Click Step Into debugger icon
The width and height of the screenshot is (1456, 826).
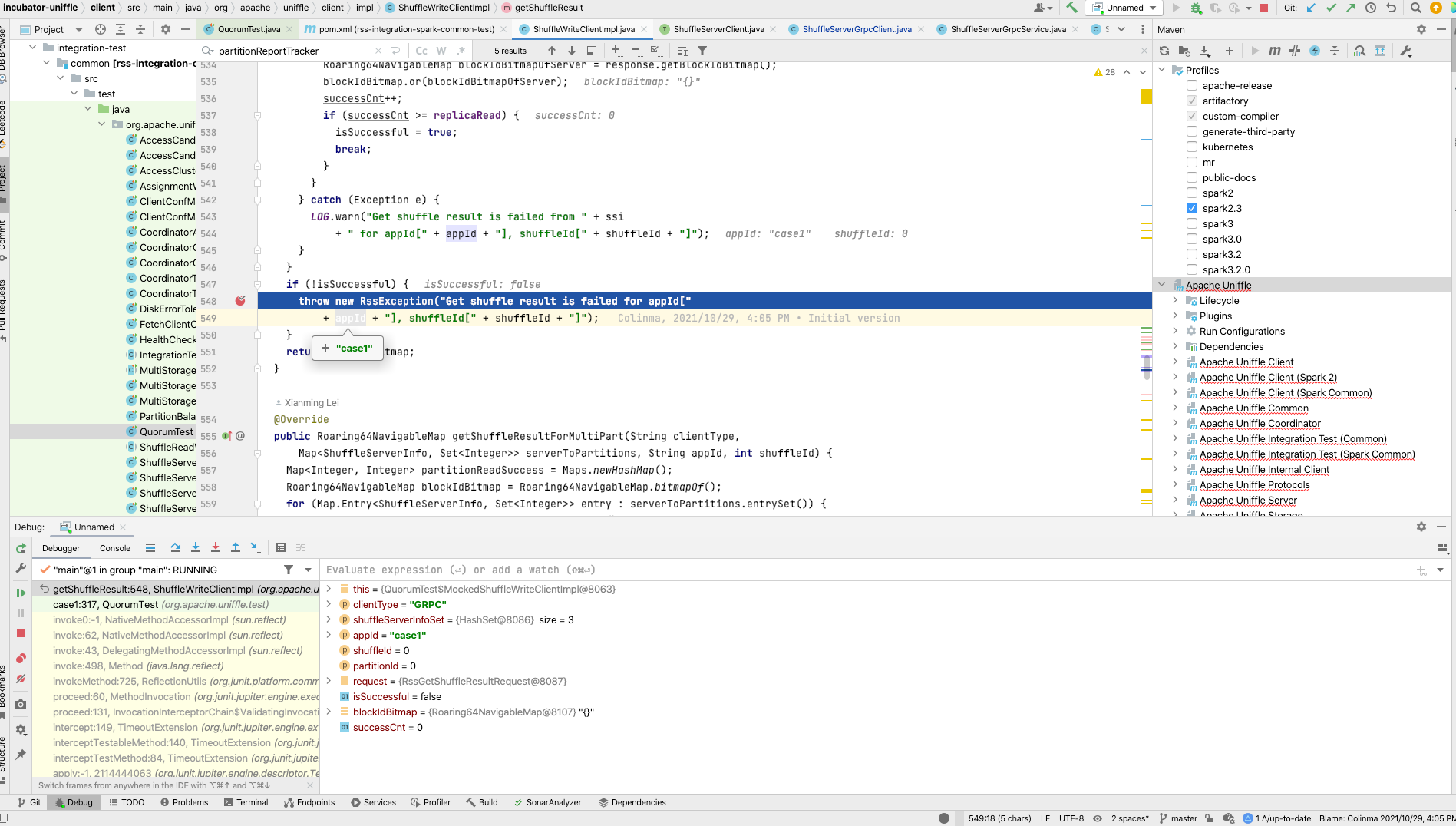[x=196, y=547]
